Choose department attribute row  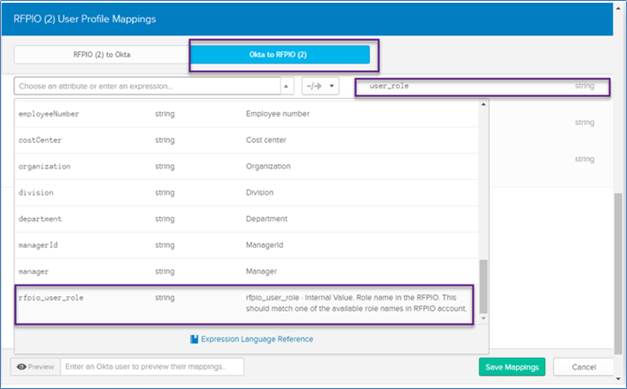246,219
